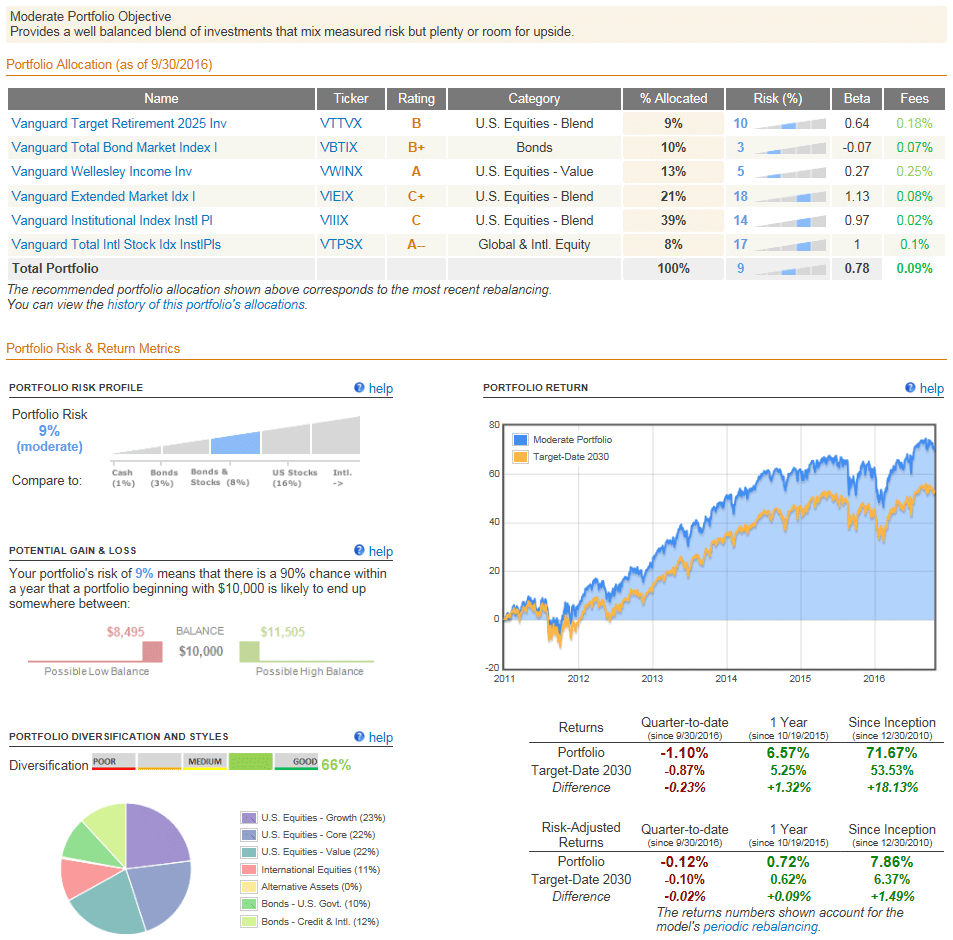Click the 7.86% risk-adjusted since inception return
Image resolution: width=953 pixels, height=940 pixels.
892,862
